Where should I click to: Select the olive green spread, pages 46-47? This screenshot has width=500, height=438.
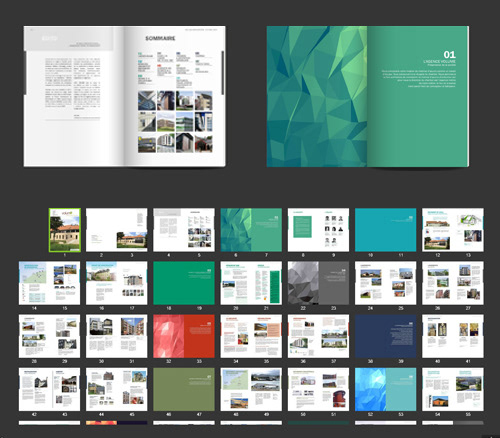(x=184, y=389)
